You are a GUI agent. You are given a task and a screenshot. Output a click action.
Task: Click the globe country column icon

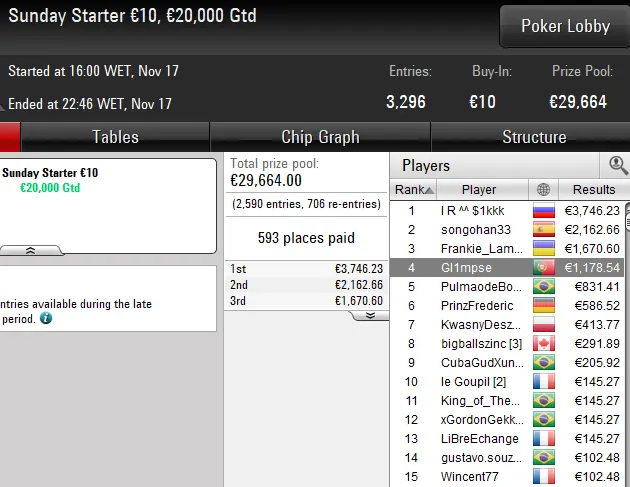coord(543,189)
